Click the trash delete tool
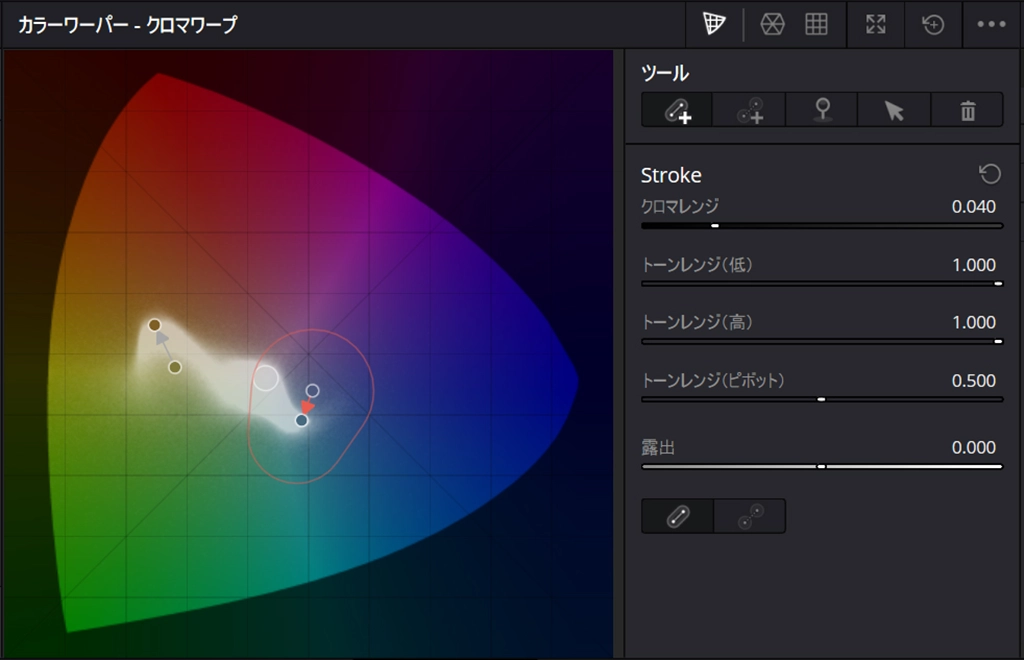The width and height of the screenshot is (1024, 660). [967, 110]
